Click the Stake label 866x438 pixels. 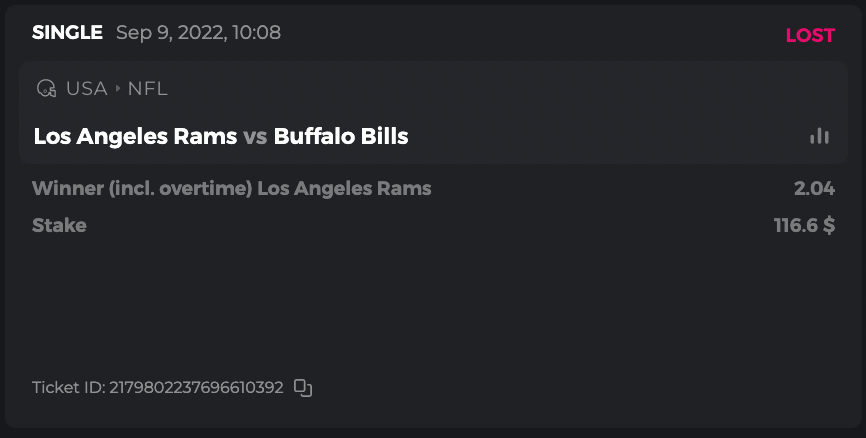(x=59, y=225)
